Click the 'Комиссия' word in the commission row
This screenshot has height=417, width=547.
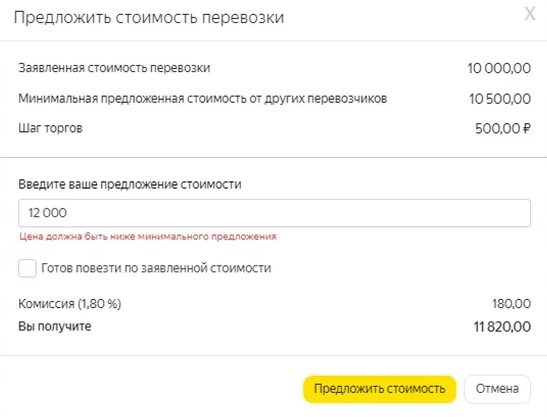click(46, 304)
